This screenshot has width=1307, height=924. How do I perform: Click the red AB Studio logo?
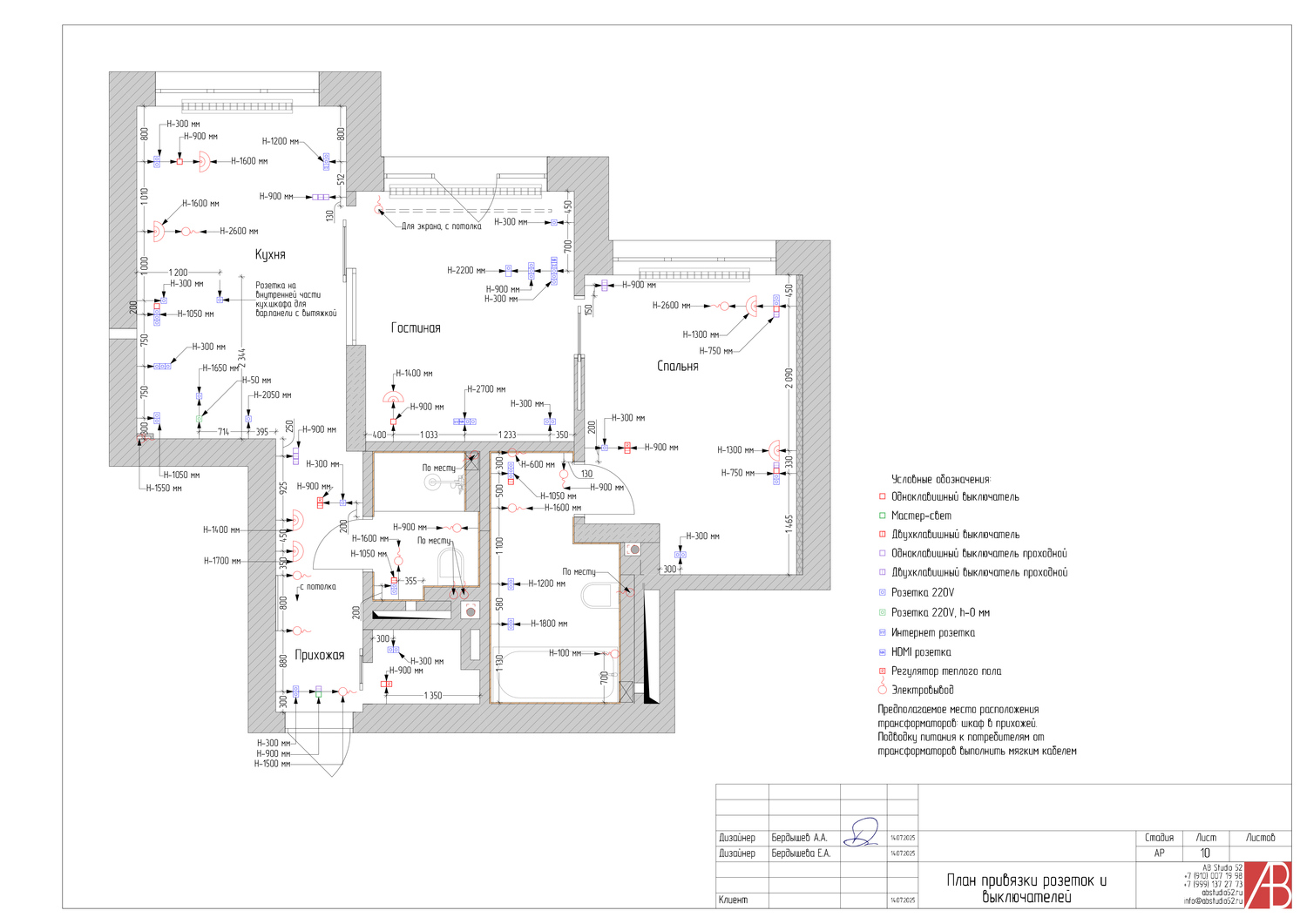click(1268, 885)
